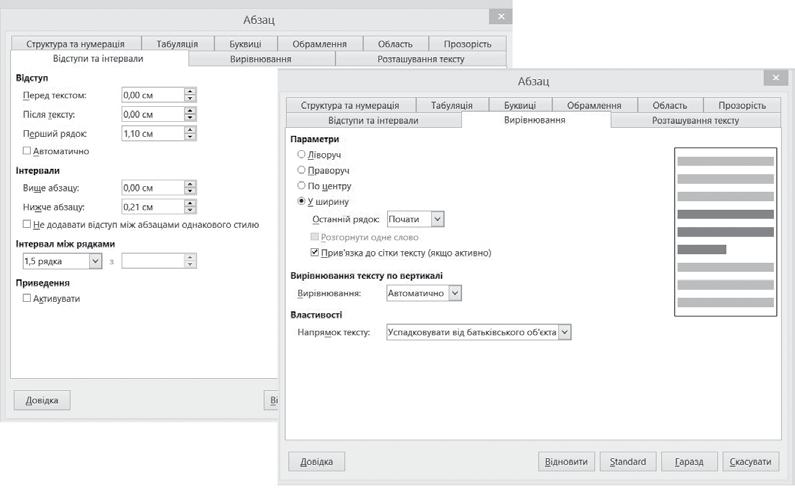
Task: Open Область tab in front Абзац window
Action: (670, 105)
